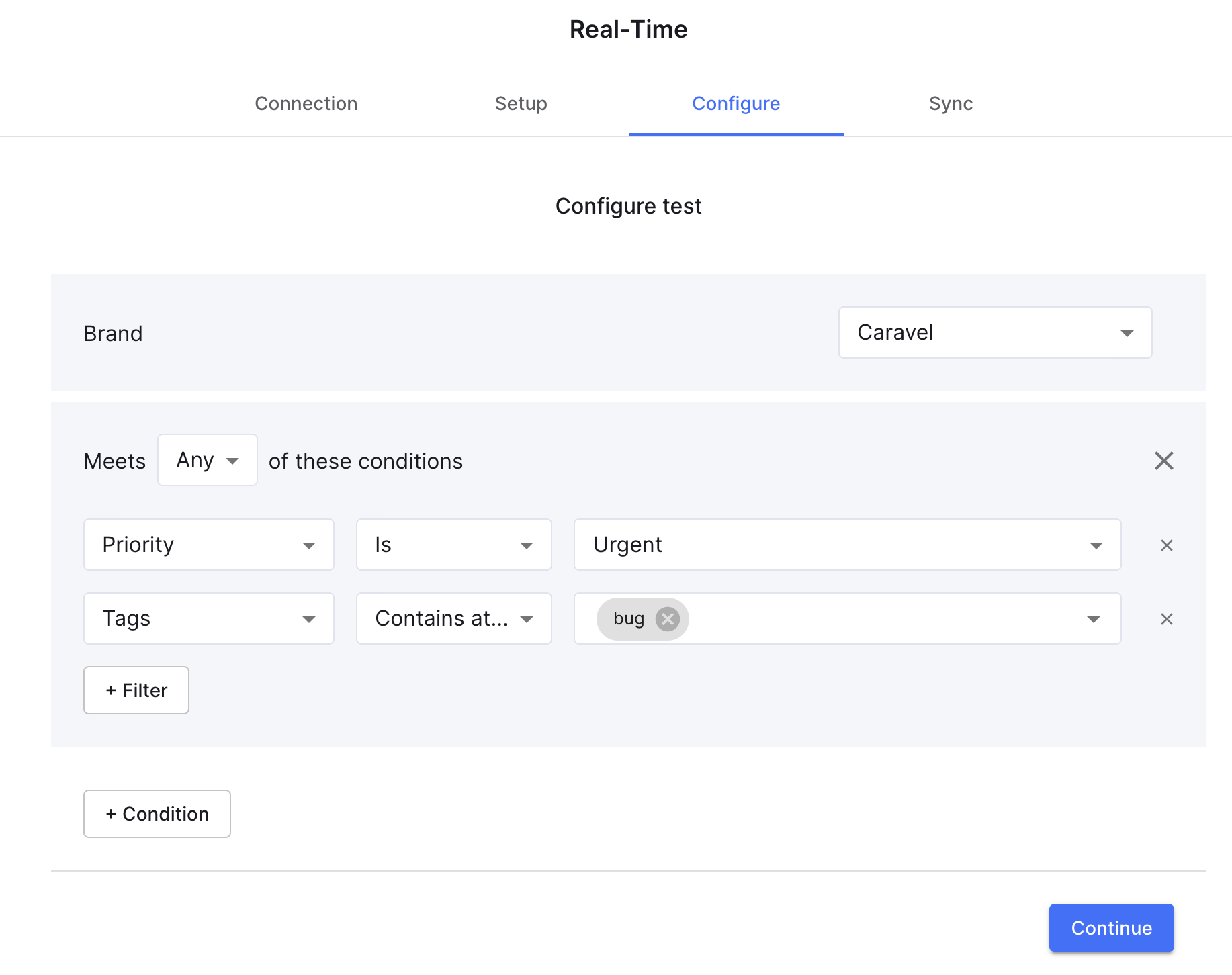The height and width of the screenshot is (975, 1232).
Task: Open the Contains at... operator dropdown
Action: coord(453,618)
